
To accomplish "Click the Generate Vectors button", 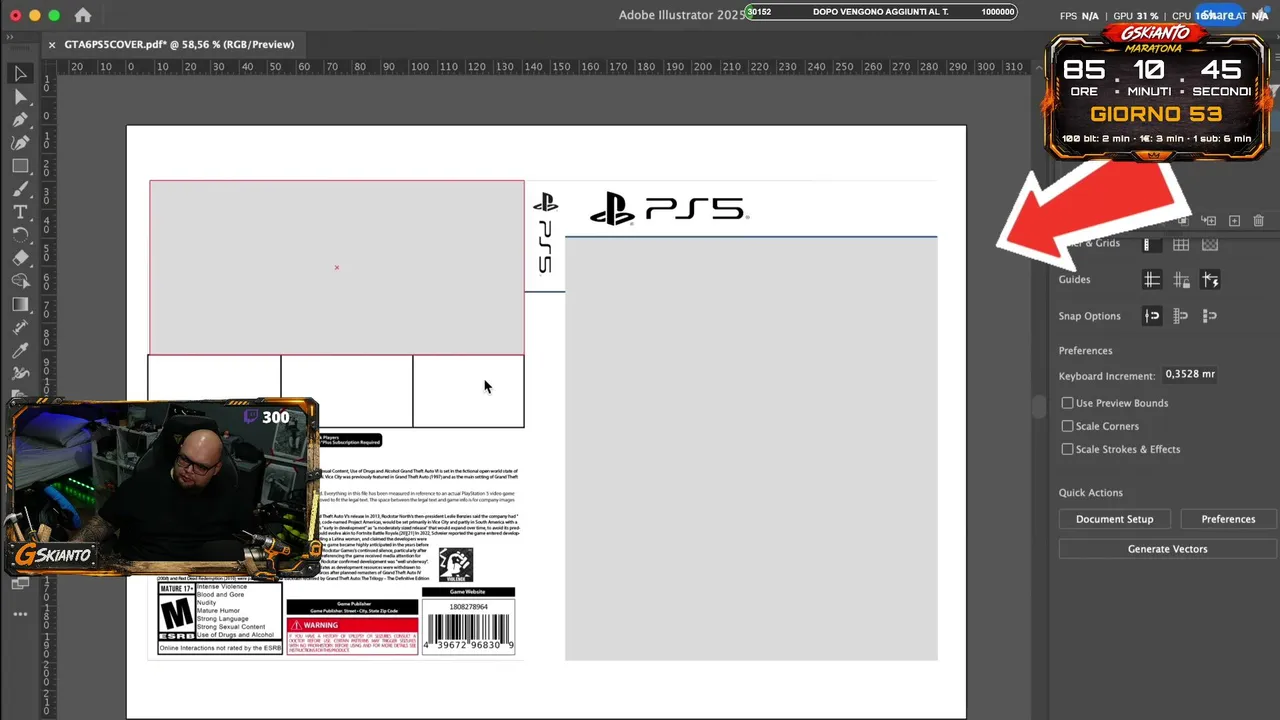I will click(x=1167, y=549).
